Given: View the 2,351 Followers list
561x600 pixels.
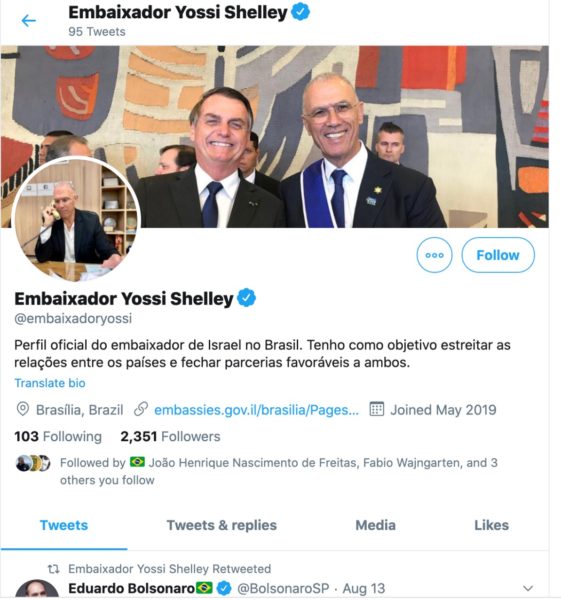Looking at the screenshot, I should tap(170, 437).
